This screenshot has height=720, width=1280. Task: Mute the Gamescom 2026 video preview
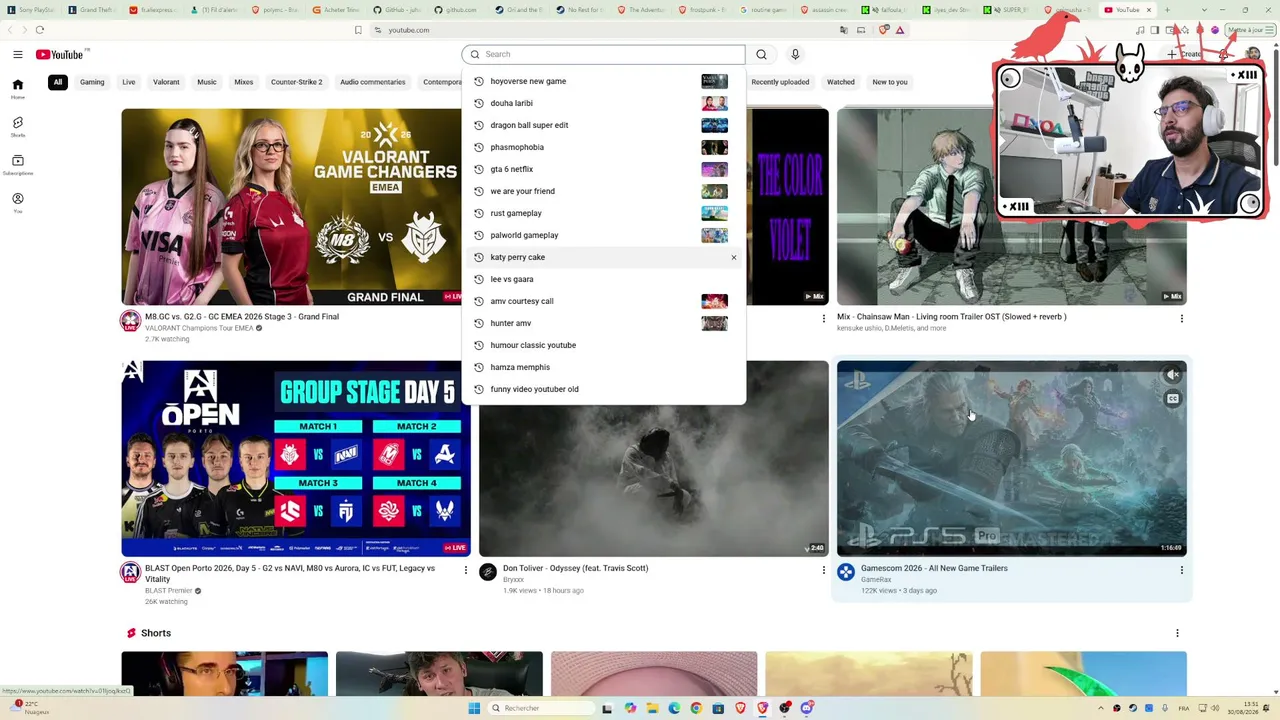tap(1173, 374)
